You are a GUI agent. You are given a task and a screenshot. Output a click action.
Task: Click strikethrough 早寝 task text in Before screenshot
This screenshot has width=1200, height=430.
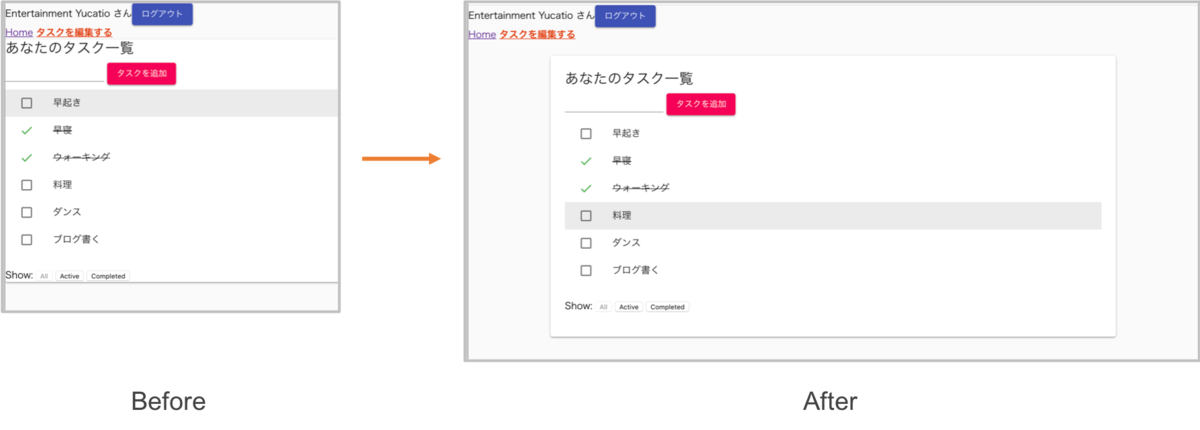(63, 130)
